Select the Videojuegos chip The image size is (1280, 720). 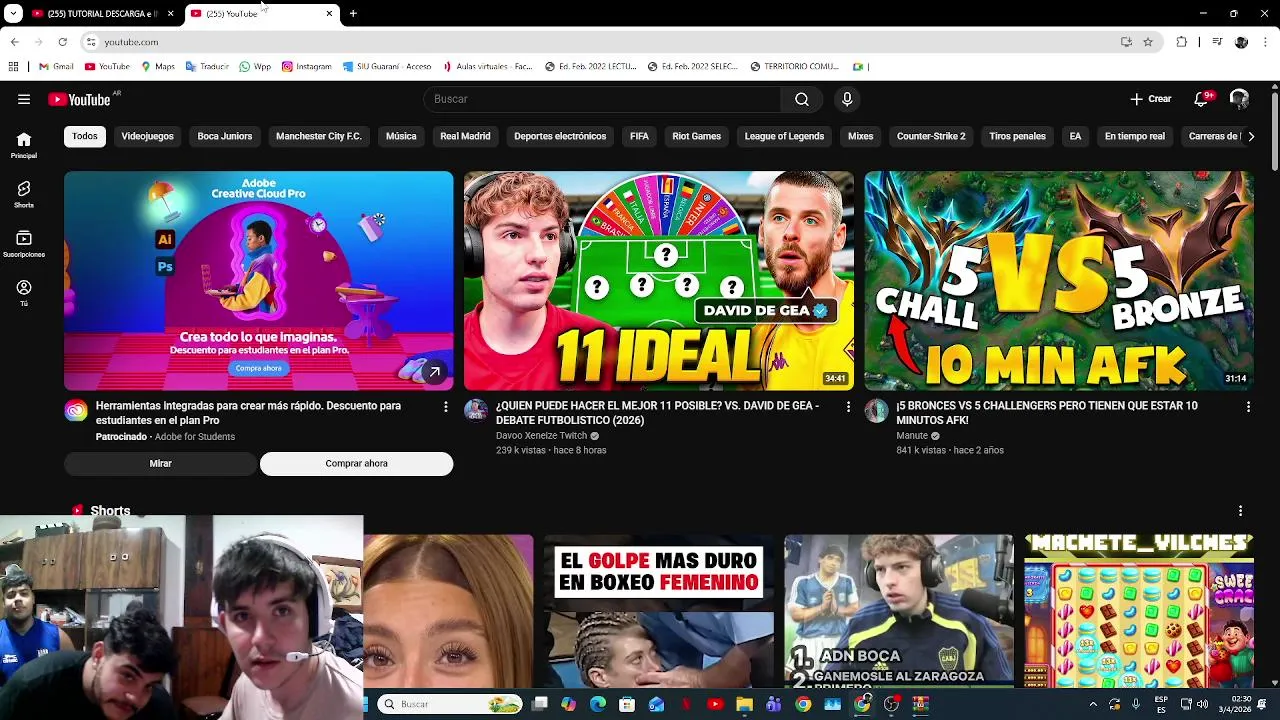pyautogui.click(x=147, y=136)
